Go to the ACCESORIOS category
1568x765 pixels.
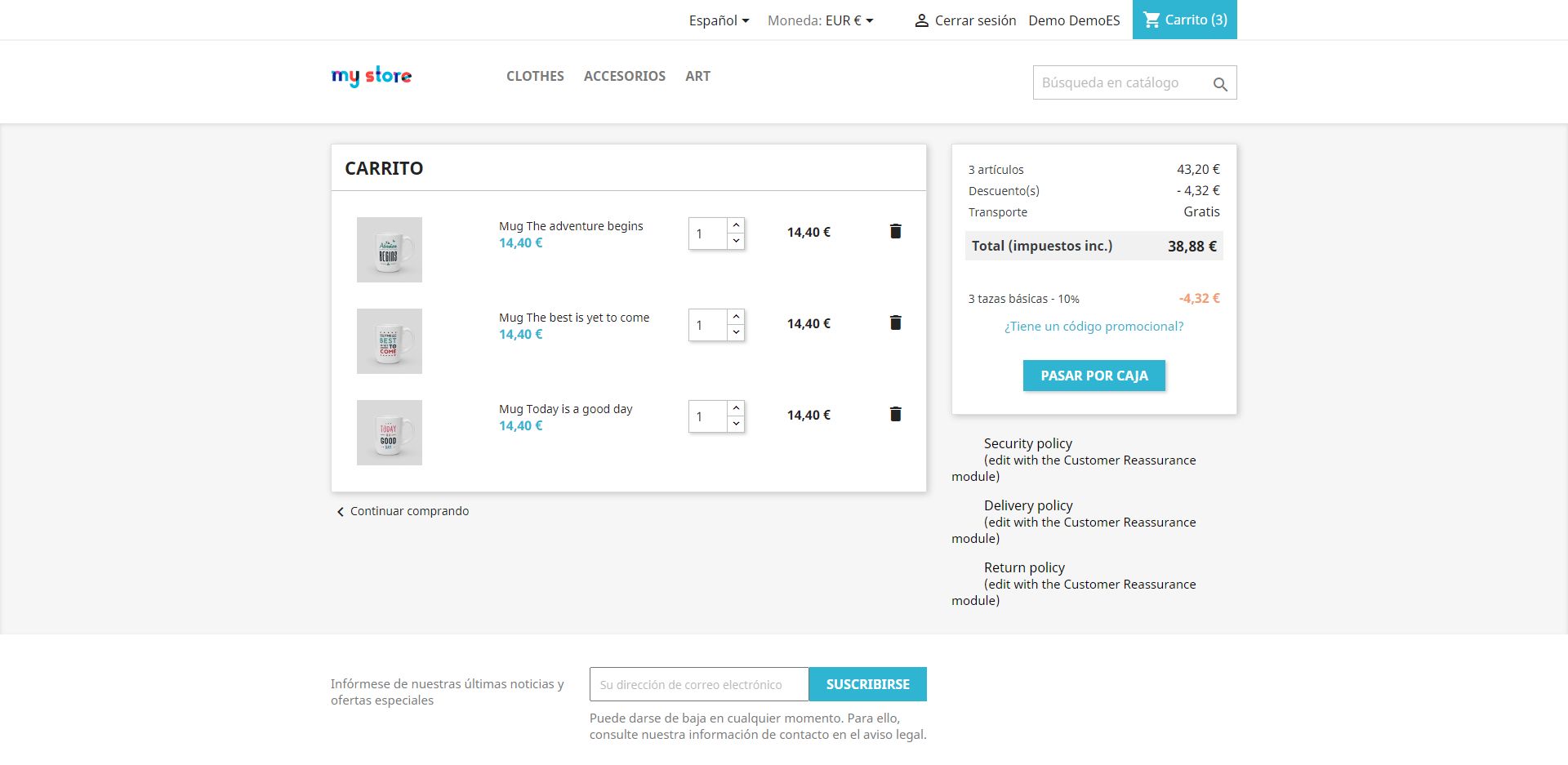coord(625,76)
